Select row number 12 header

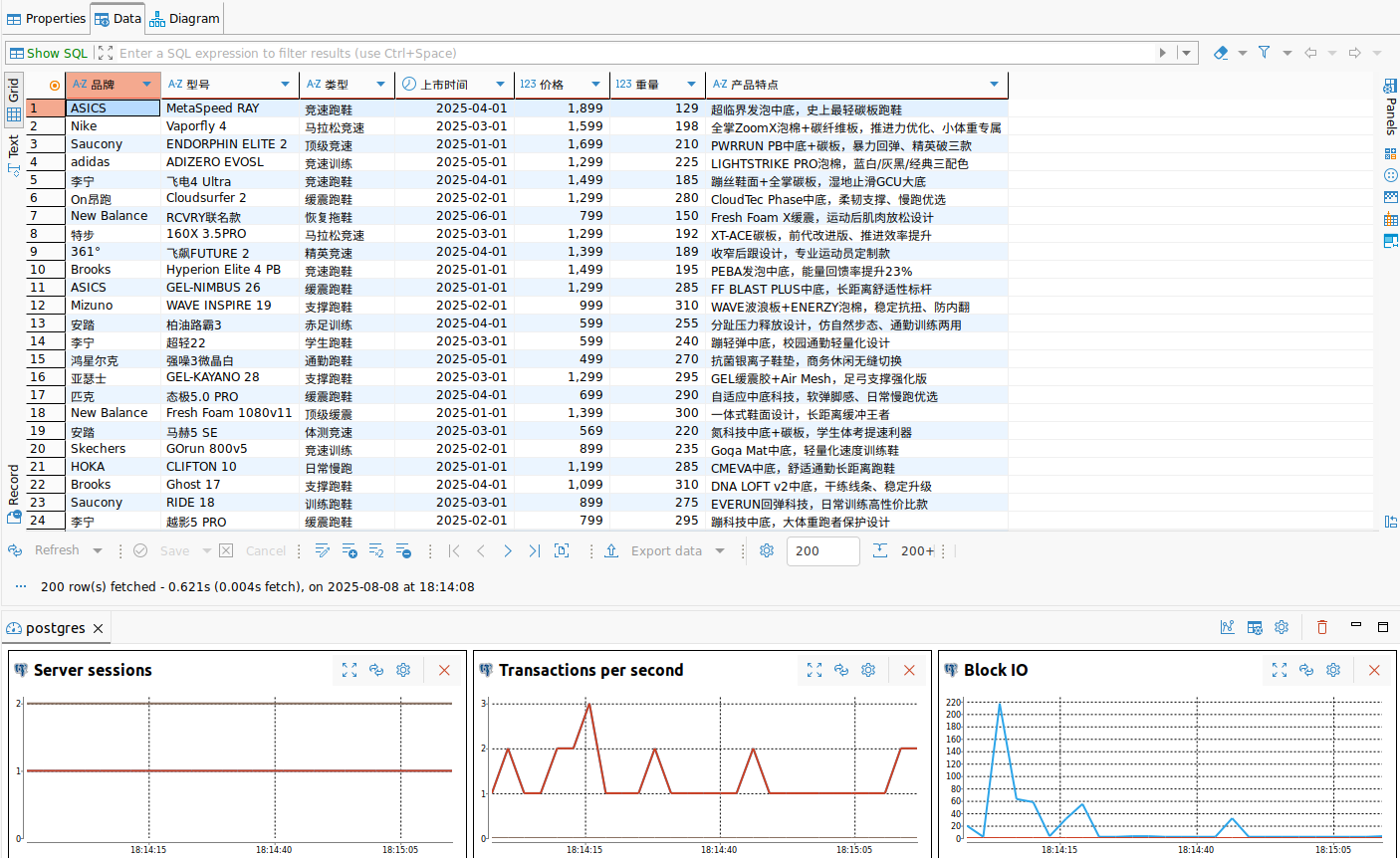pos(45,306)
